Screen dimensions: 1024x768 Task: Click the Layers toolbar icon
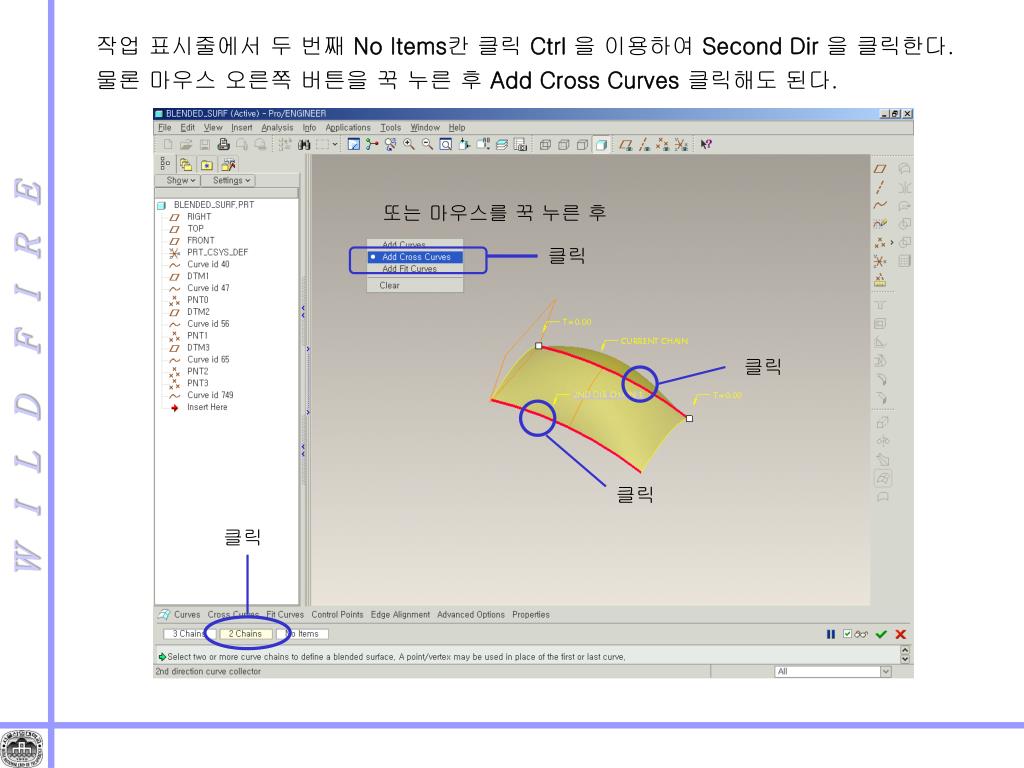502,144
